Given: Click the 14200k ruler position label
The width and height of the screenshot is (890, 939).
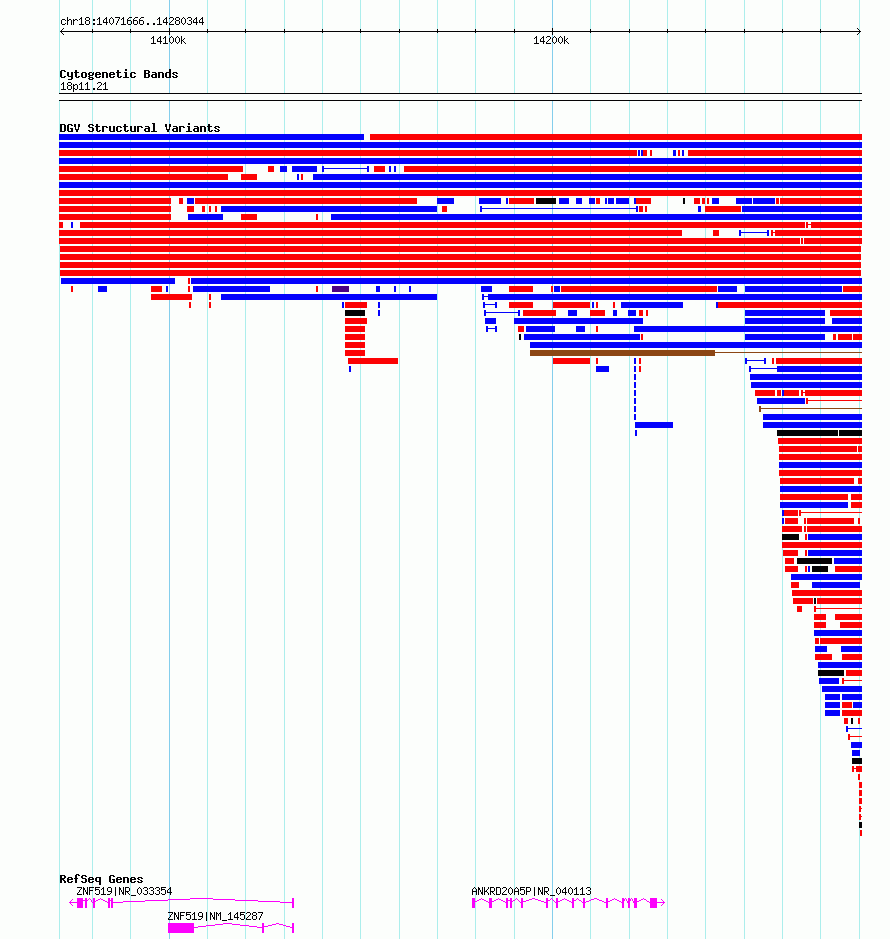Looking at the screenshot, I should tap(551, 40).
